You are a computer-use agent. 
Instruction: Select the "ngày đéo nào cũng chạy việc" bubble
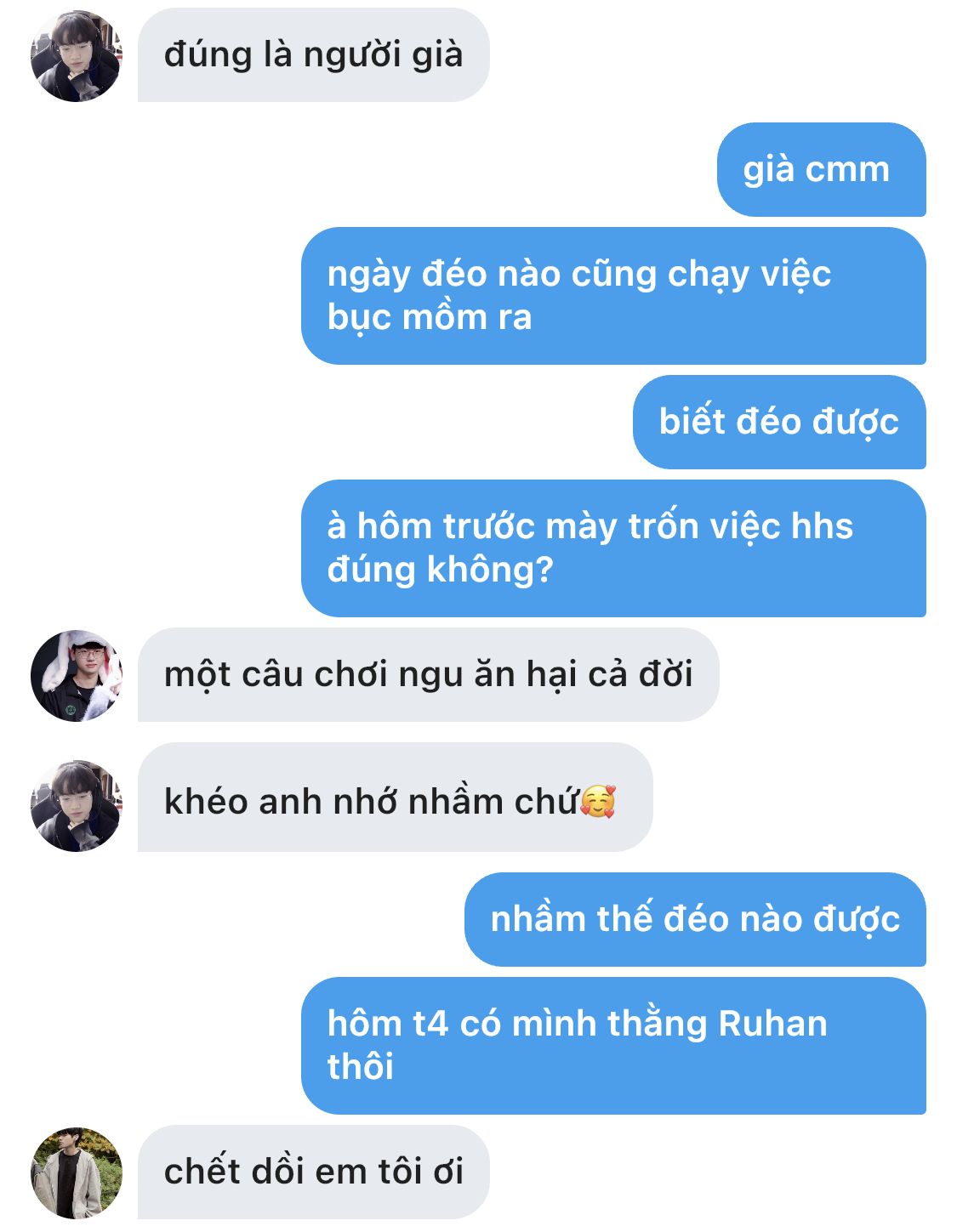613,296
